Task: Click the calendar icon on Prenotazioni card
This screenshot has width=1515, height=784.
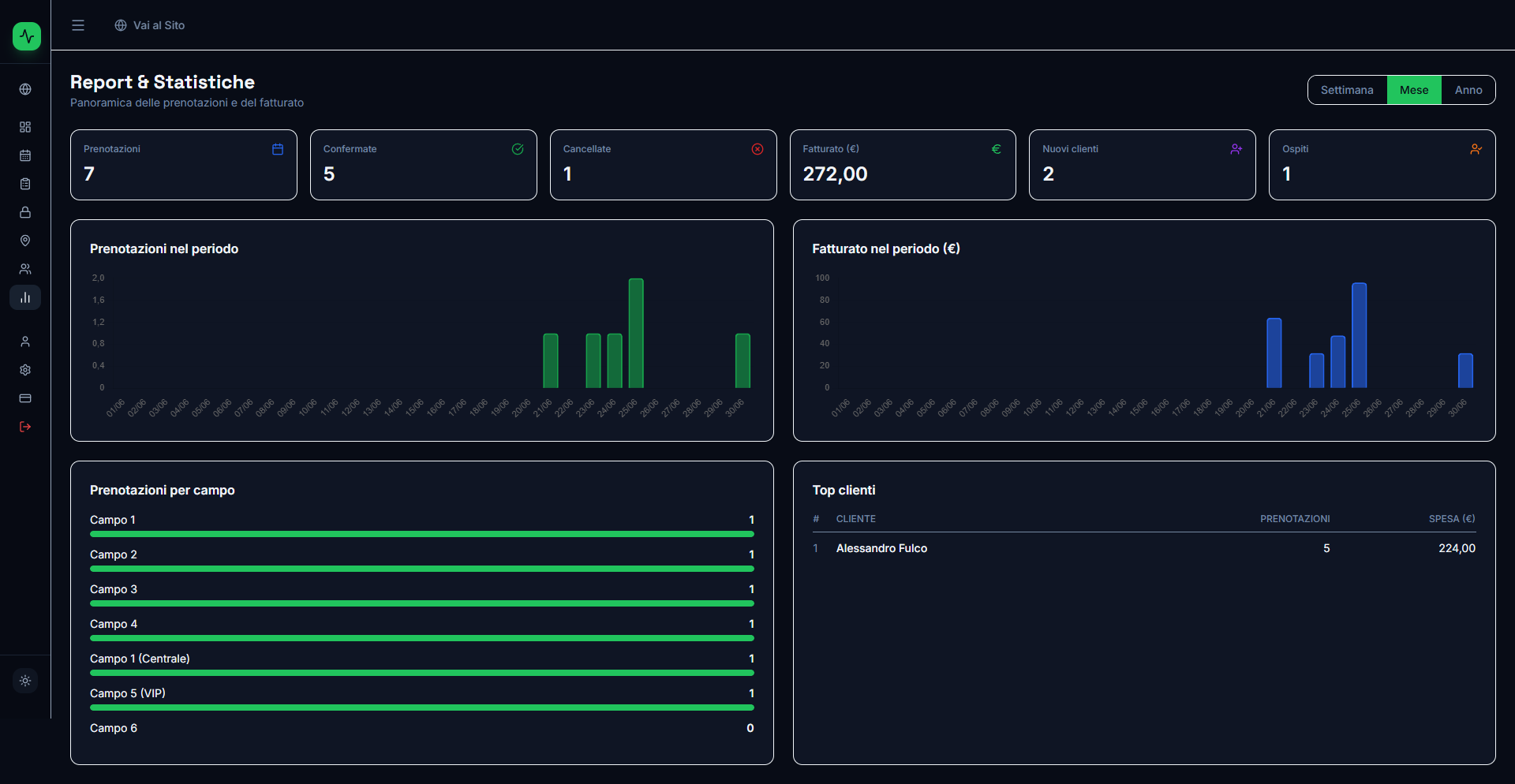Action: 278,149
